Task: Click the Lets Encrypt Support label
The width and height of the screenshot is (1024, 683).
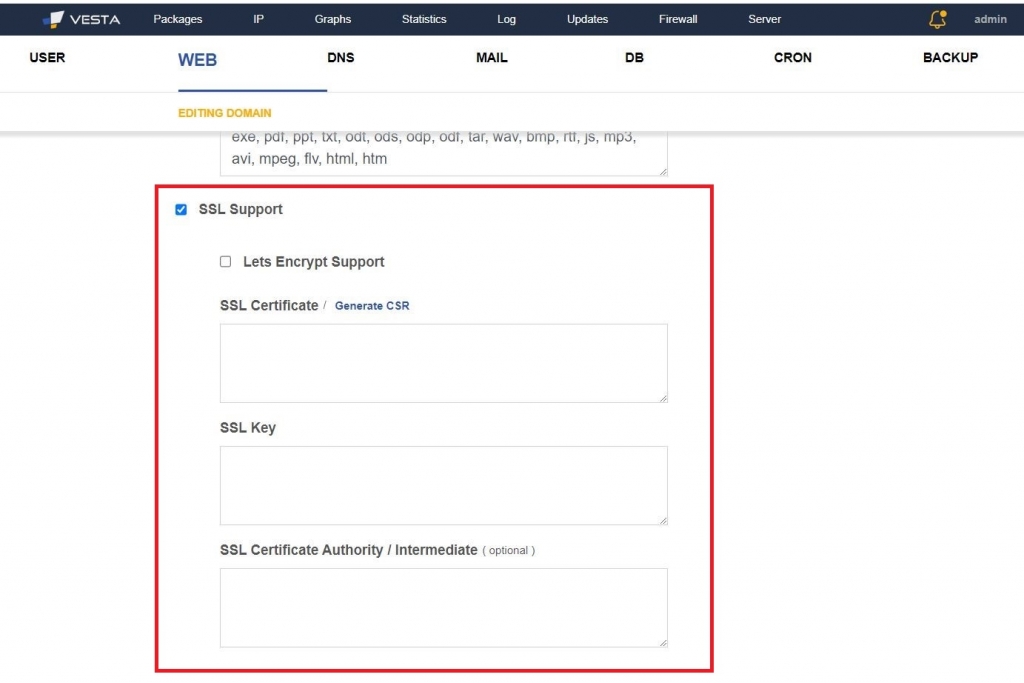Action: pyautogui.click(x=313, y=262)
